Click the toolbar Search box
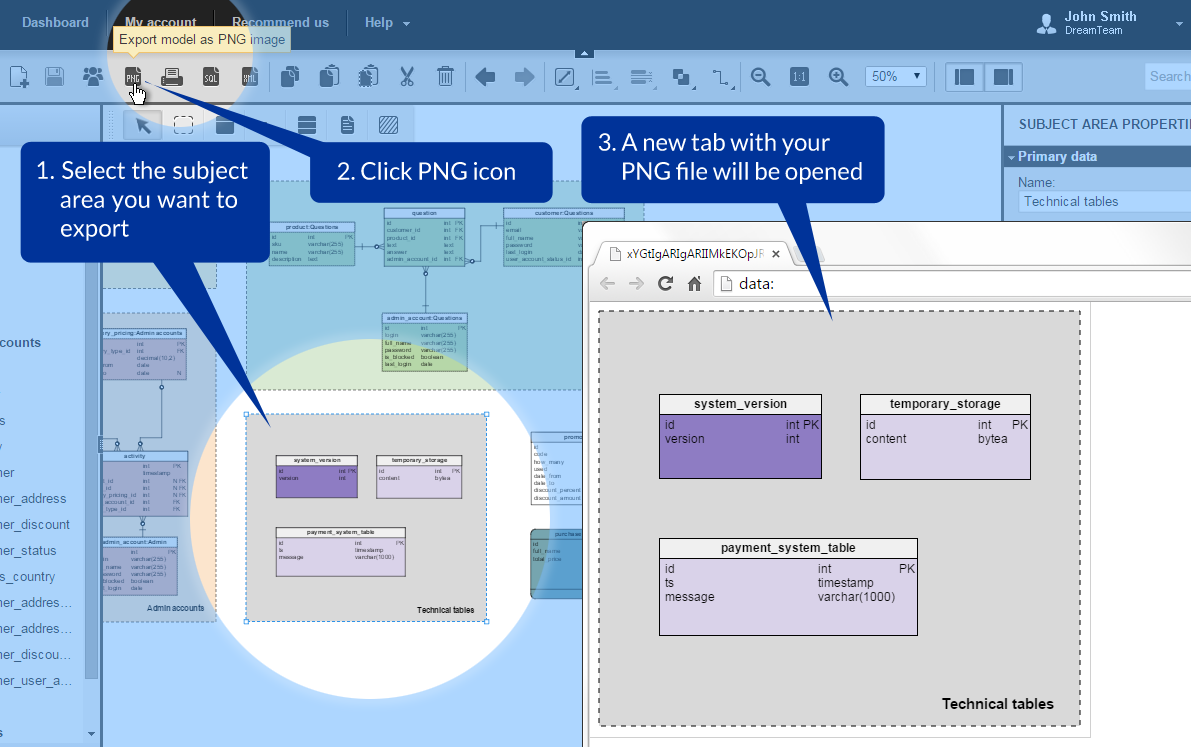Viewport: 1191px width, 747px height. 1167,77
